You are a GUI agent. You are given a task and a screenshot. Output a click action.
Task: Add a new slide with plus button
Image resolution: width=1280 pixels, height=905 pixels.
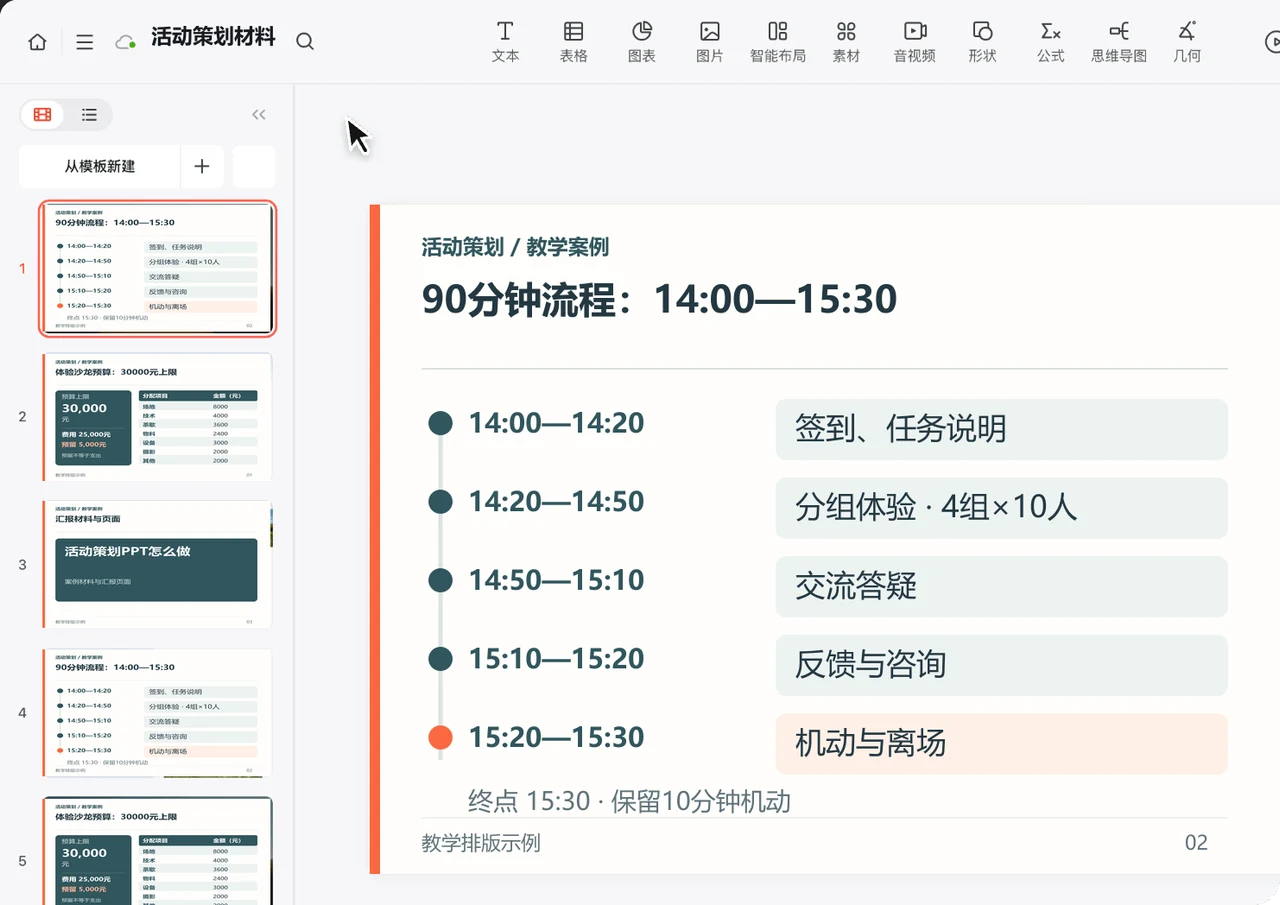[x=202, y=166]
